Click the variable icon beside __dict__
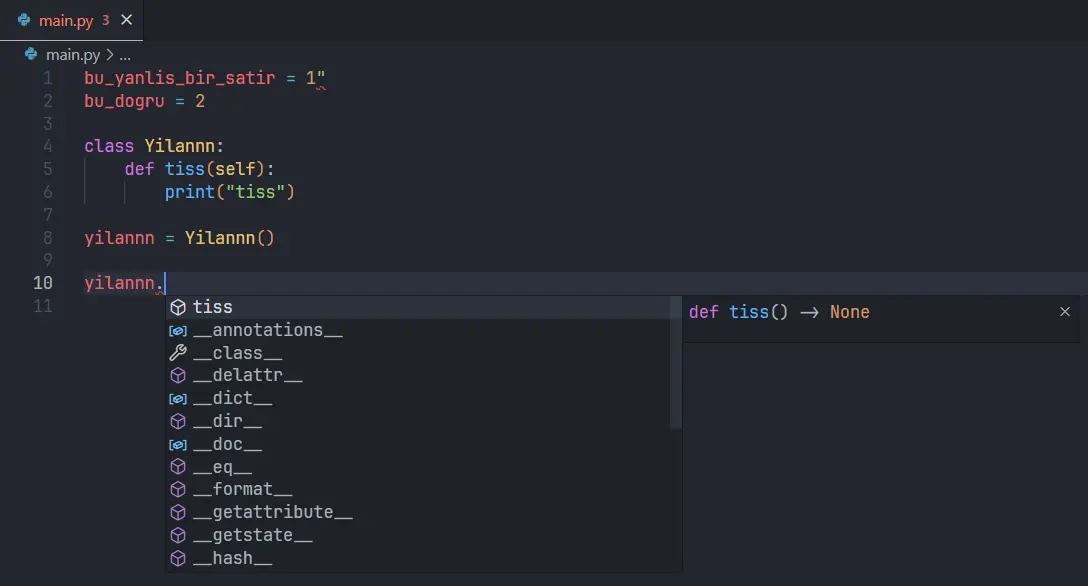 (178, 399)
